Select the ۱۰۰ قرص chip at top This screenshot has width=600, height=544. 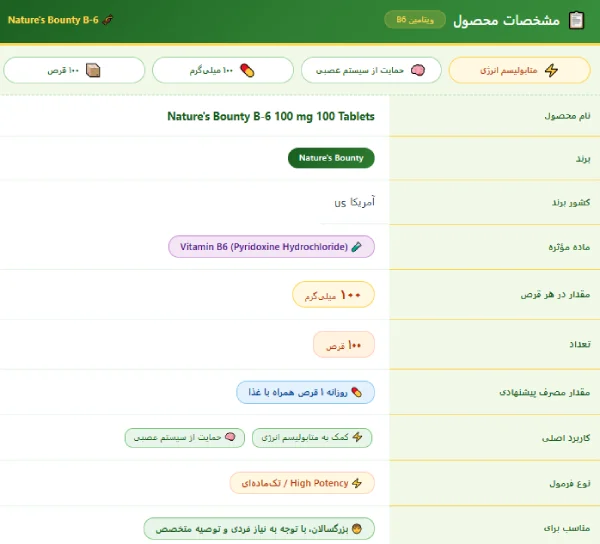[74, 70]
